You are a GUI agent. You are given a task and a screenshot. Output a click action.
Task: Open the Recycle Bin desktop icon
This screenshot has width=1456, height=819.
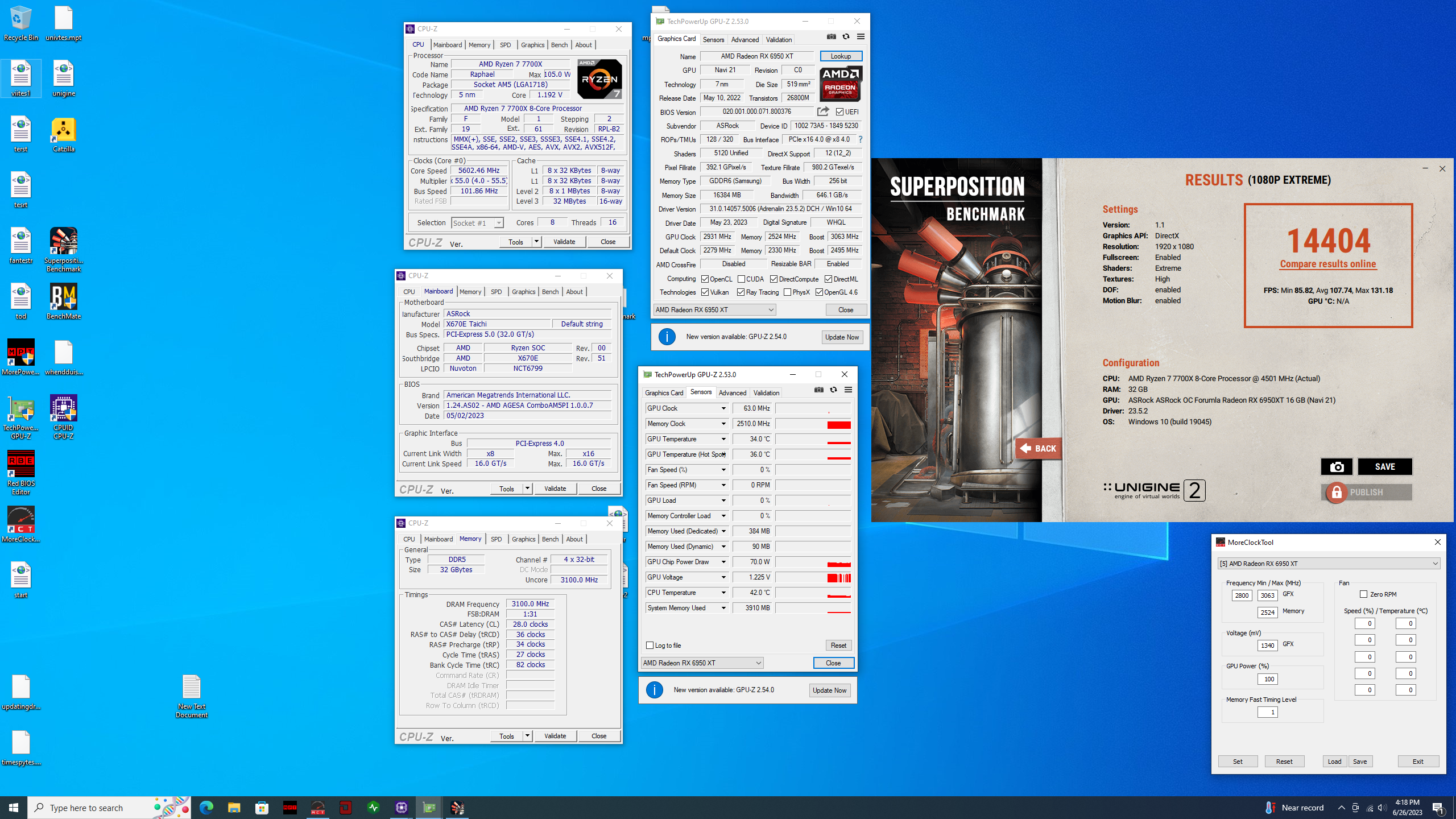tap(21, 23)
